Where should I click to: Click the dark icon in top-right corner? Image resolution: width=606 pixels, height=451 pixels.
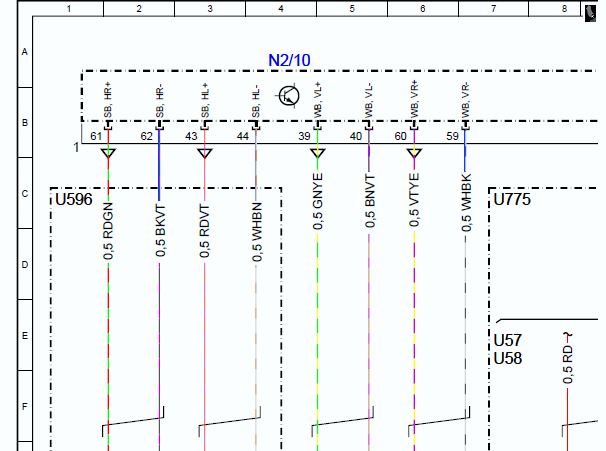590,13
